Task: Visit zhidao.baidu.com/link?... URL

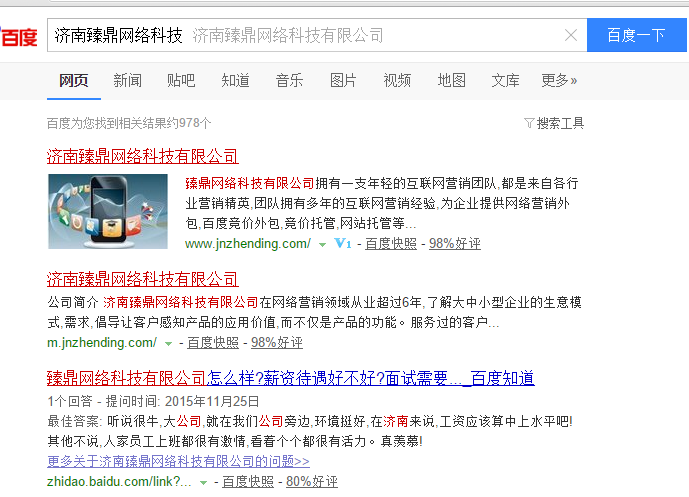Action: tap(119, 482)
